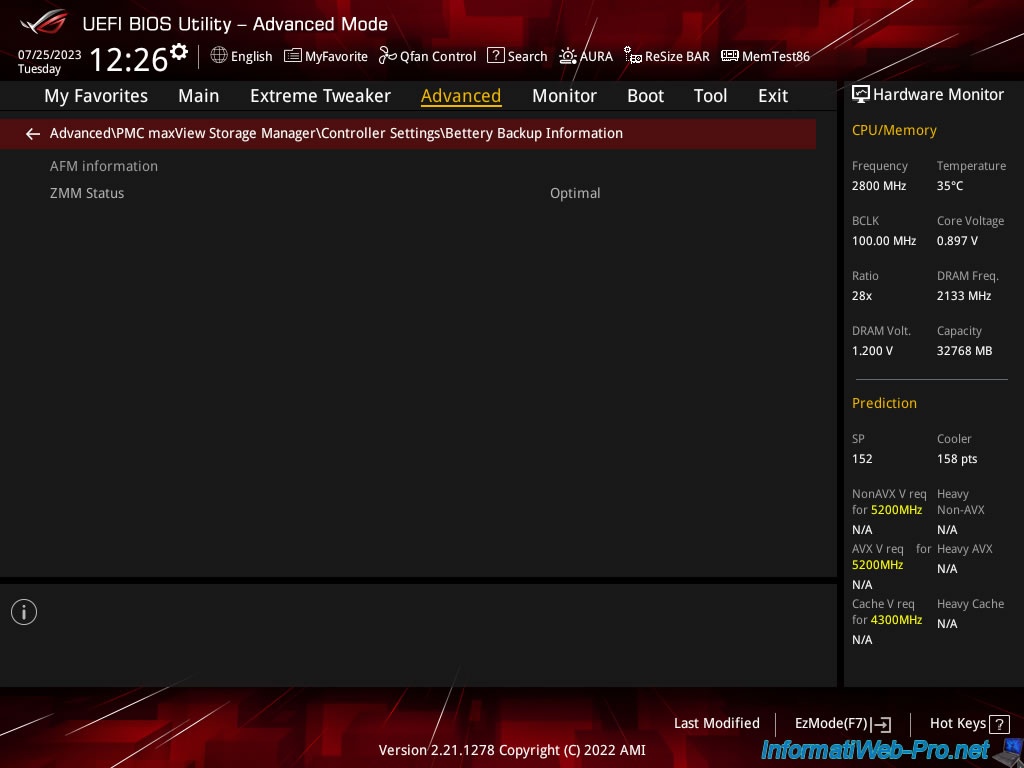Switch to EzMode via the F7 button
The image size is (1024, 768).
[x=841, y=723]
